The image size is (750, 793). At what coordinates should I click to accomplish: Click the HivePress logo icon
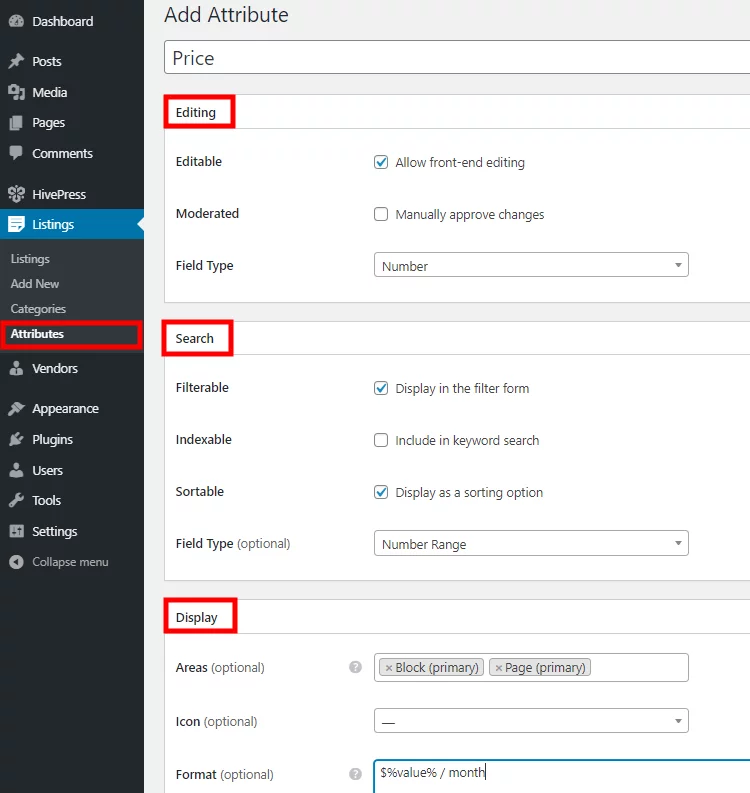16,194
